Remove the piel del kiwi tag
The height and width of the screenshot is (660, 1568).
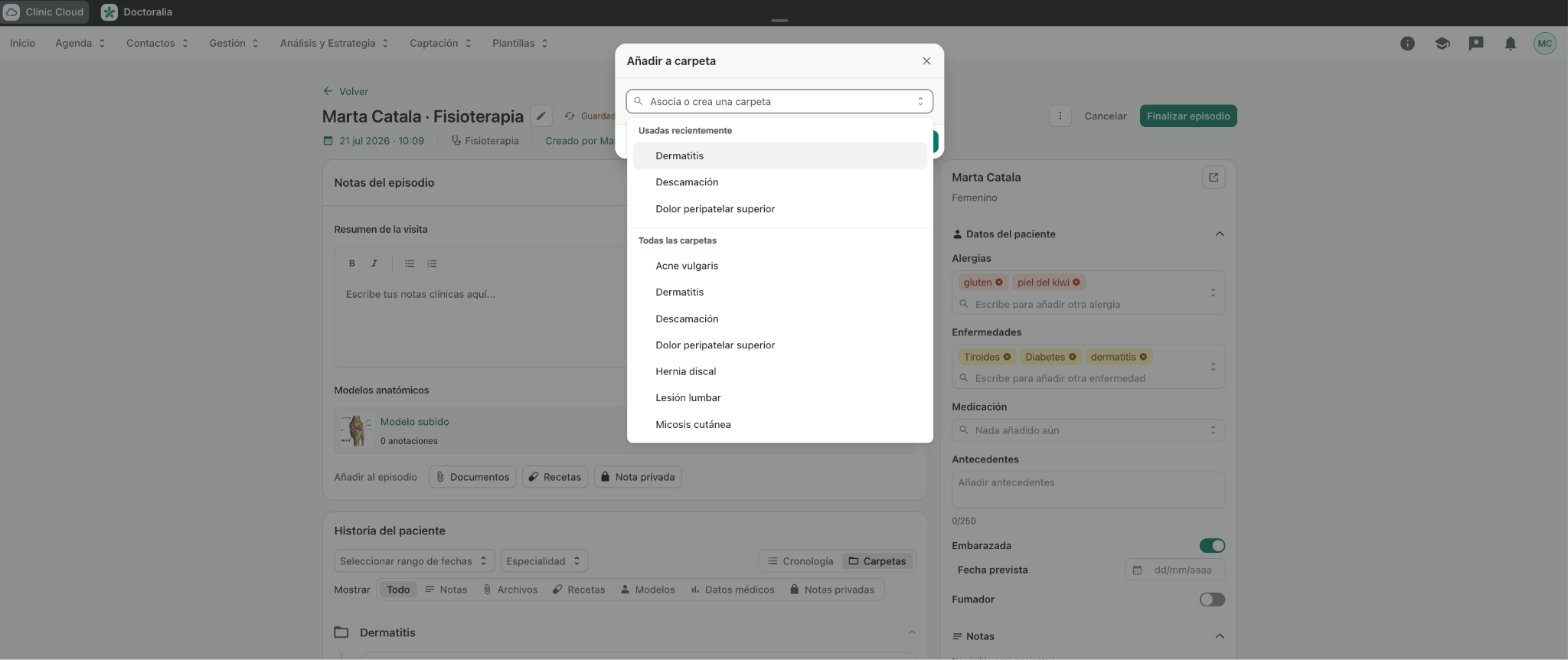pyautogui.click(x=1076, y=283)
